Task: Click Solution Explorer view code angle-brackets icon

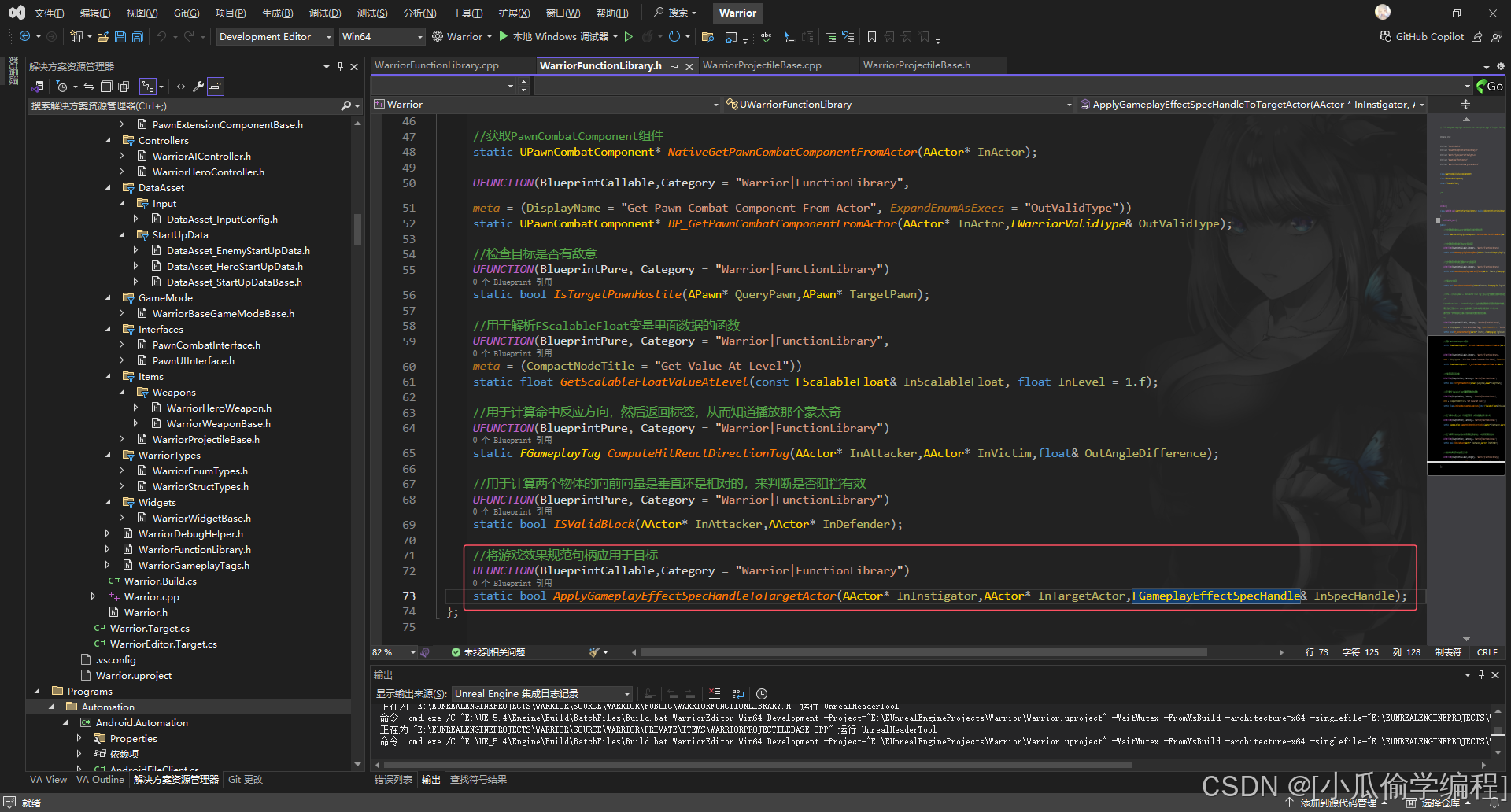Action: [181, 87]
